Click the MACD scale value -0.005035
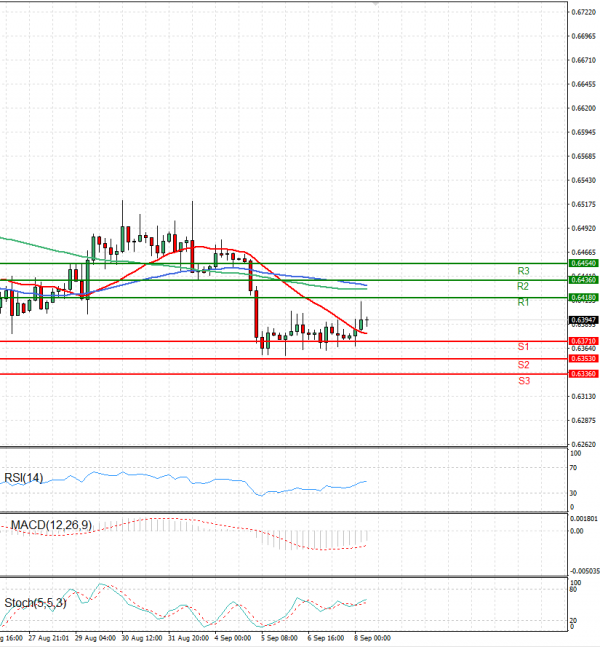Screen dimensions: 600x647 point(585,571)
